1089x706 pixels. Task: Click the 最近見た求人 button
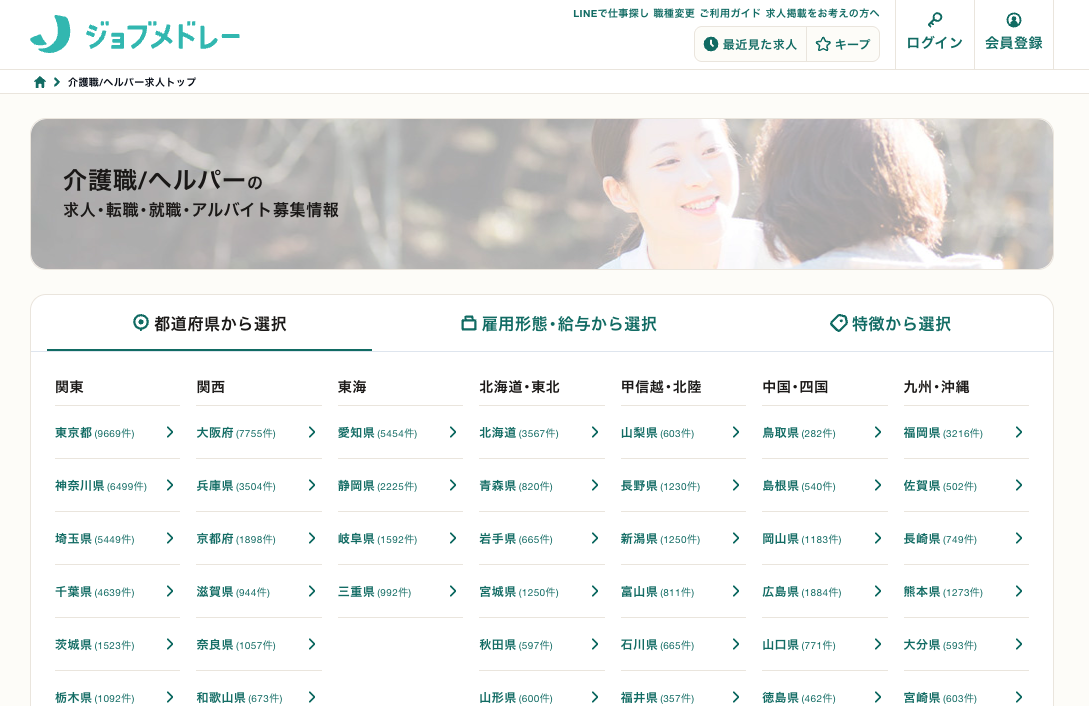[750, 44]
